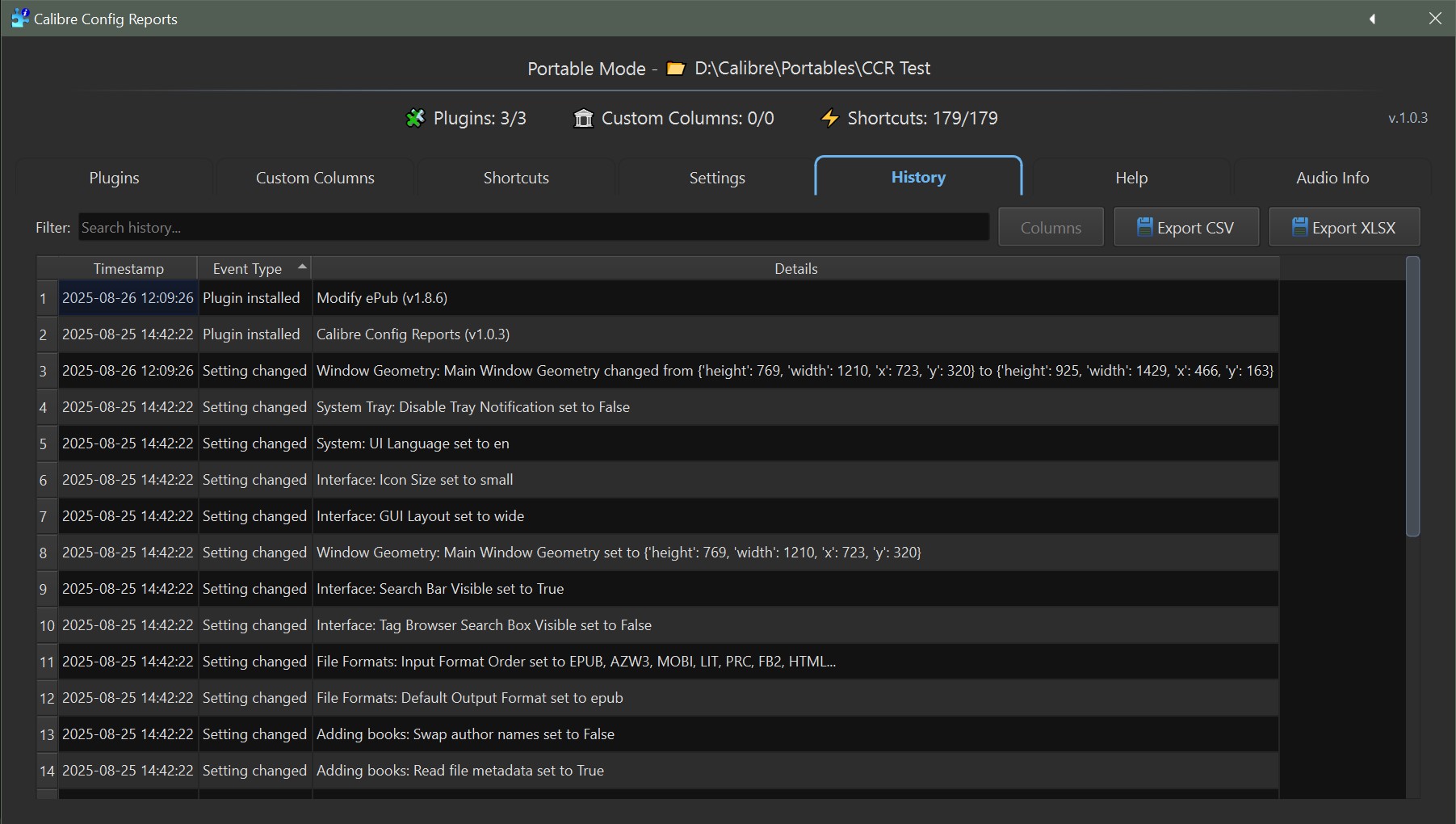Click the Custom Columns building icon
The image size is (1456, 824).
tap(583, 119)
